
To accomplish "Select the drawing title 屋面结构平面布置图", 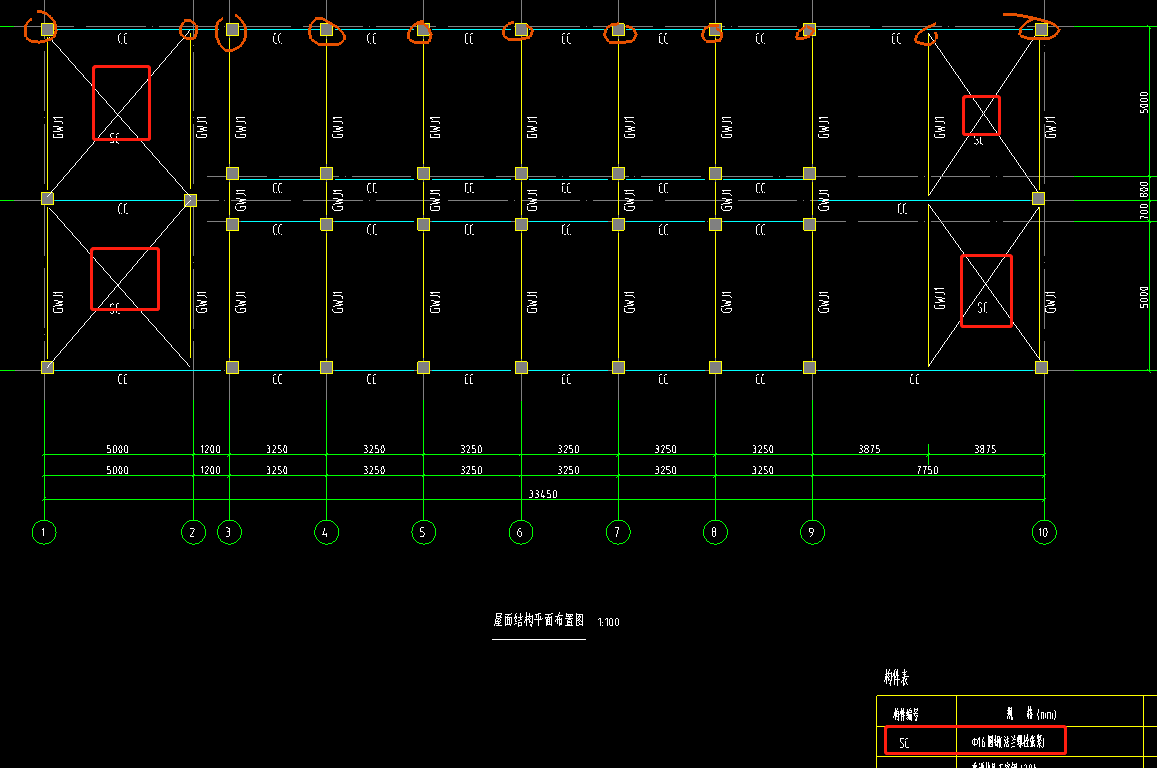I will click(x=539, y=620).
